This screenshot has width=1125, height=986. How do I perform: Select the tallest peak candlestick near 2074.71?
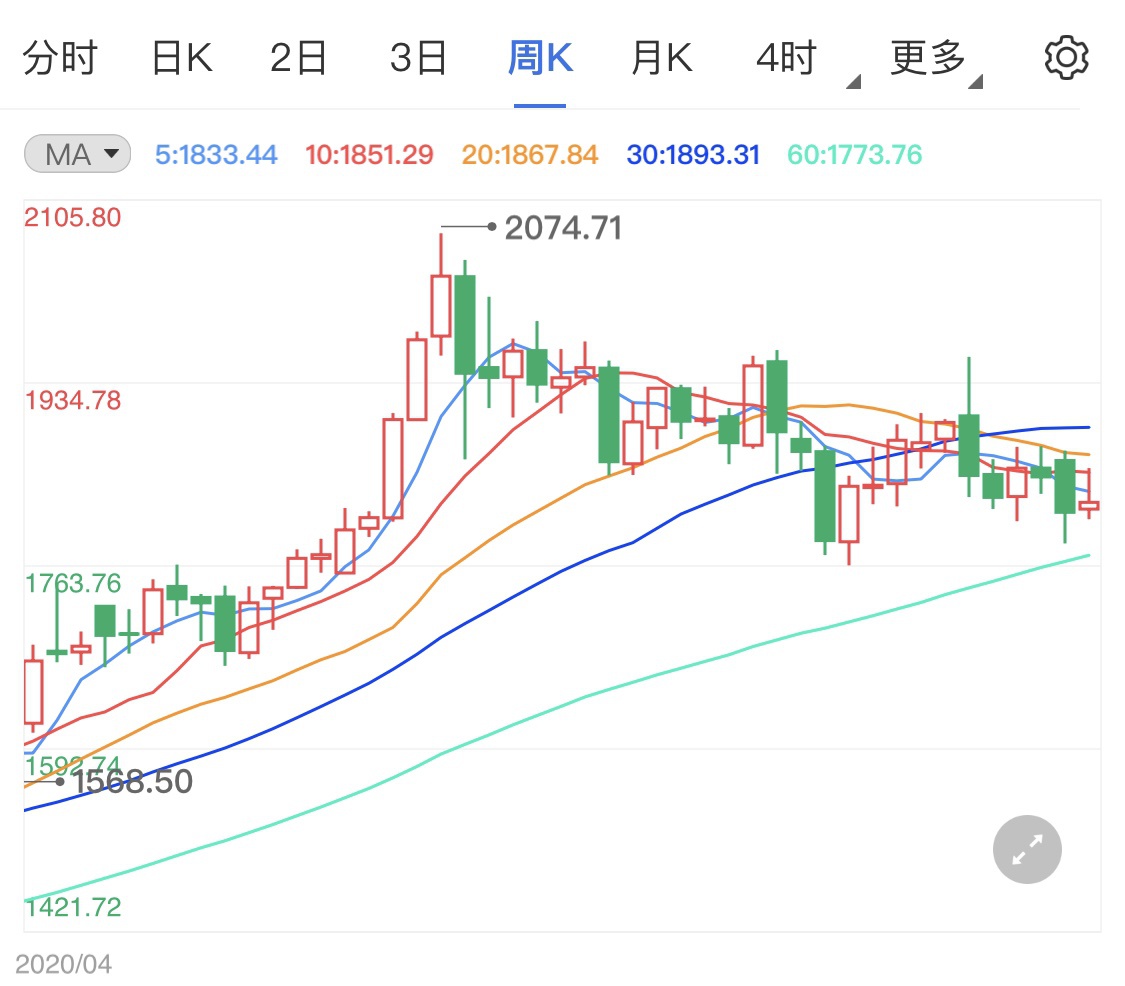click(441, 294)
